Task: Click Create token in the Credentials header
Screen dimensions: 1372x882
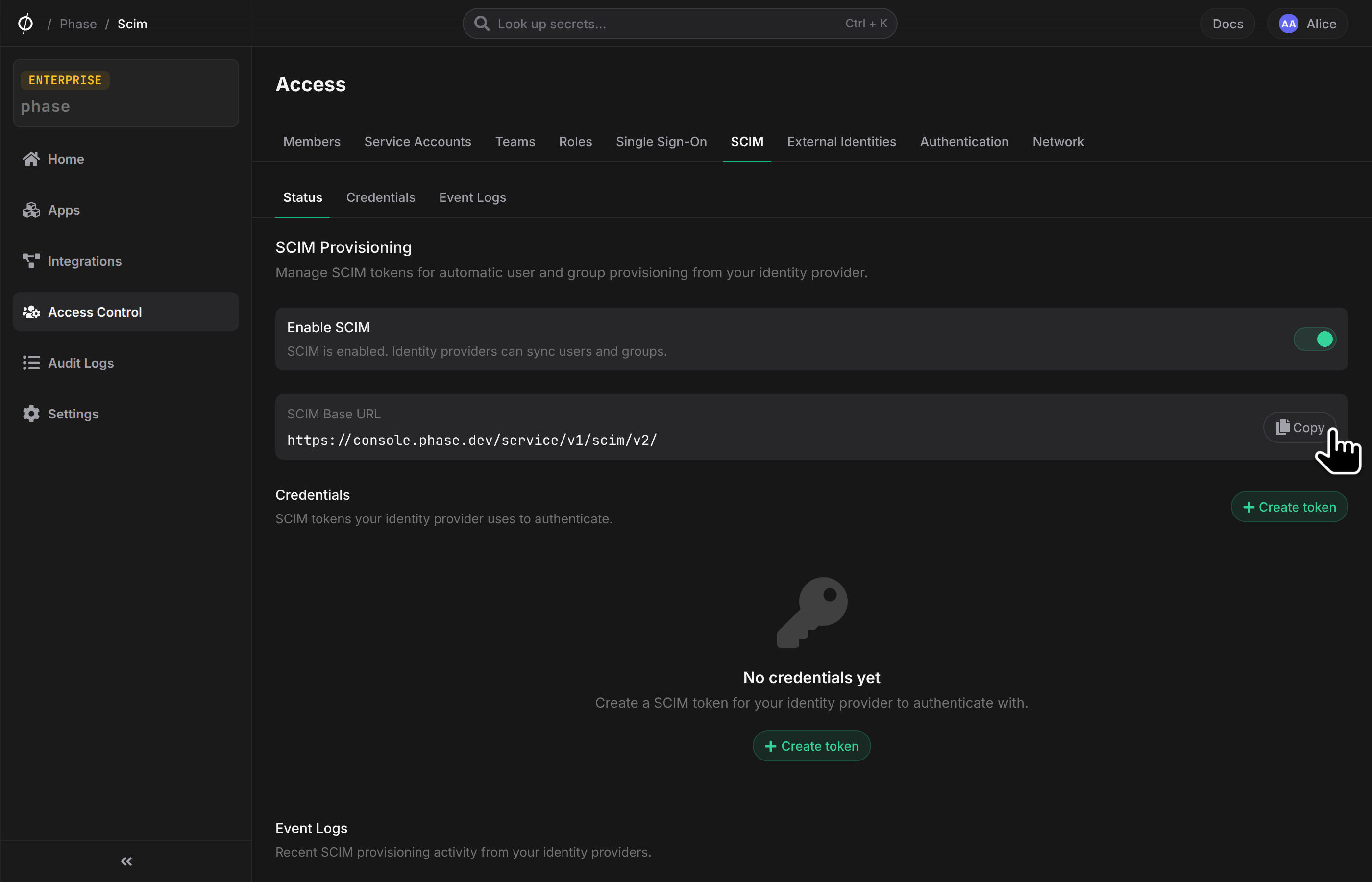Action: pyautogui.click(x=1289, y=507)
